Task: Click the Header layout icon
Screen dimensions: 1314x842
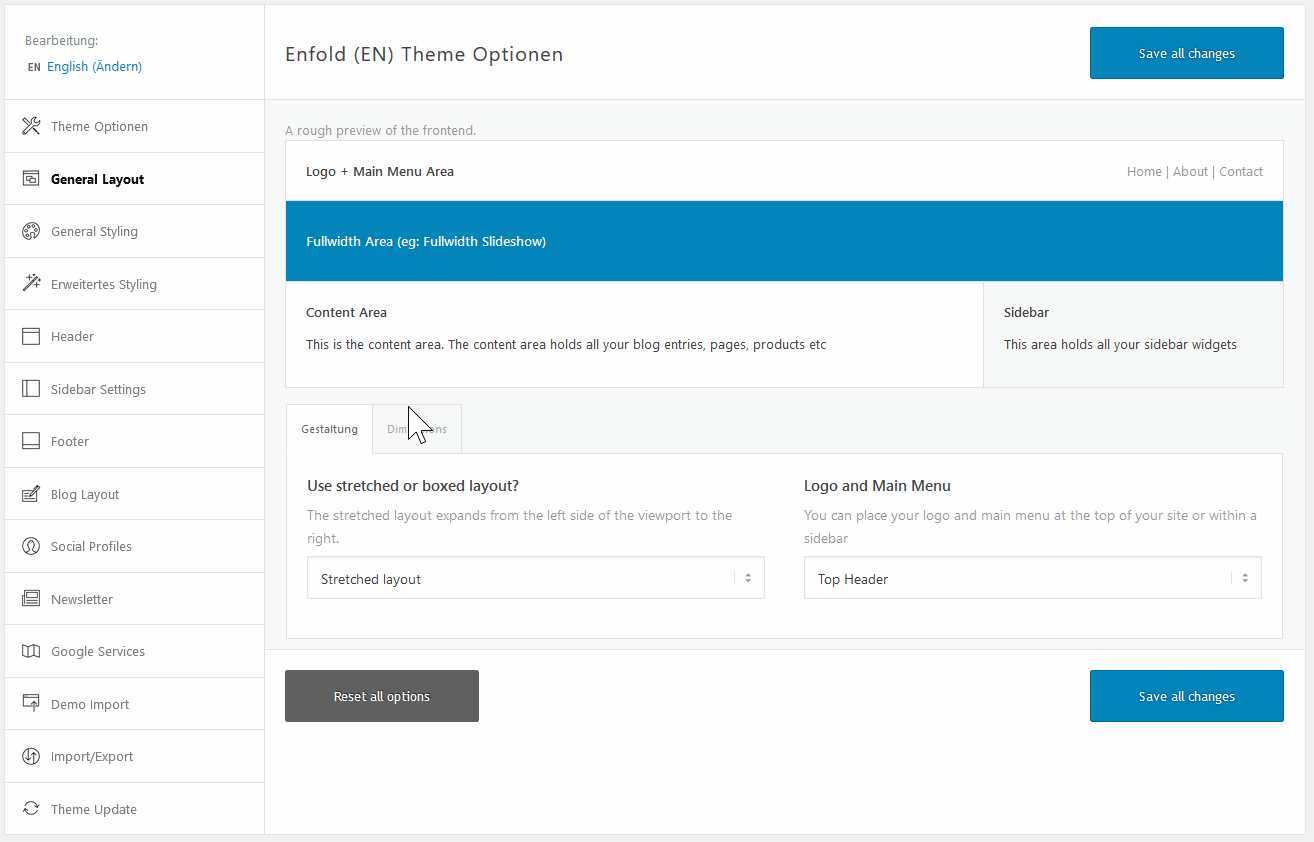Action: click(31, 337)
